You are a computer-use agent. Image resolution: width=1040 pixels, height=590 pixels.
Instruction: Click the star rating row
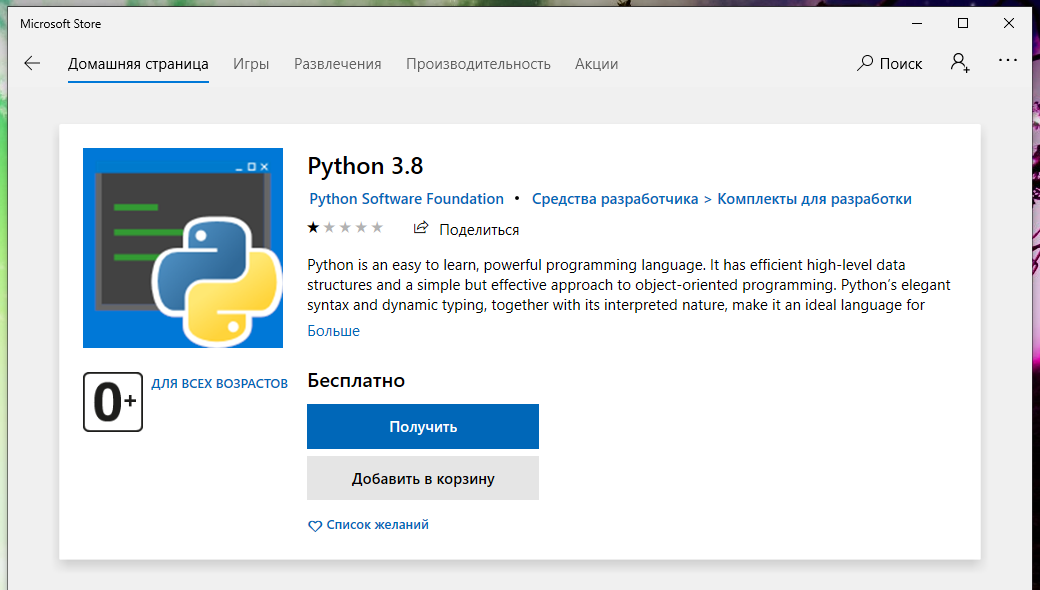pos(345,228)
